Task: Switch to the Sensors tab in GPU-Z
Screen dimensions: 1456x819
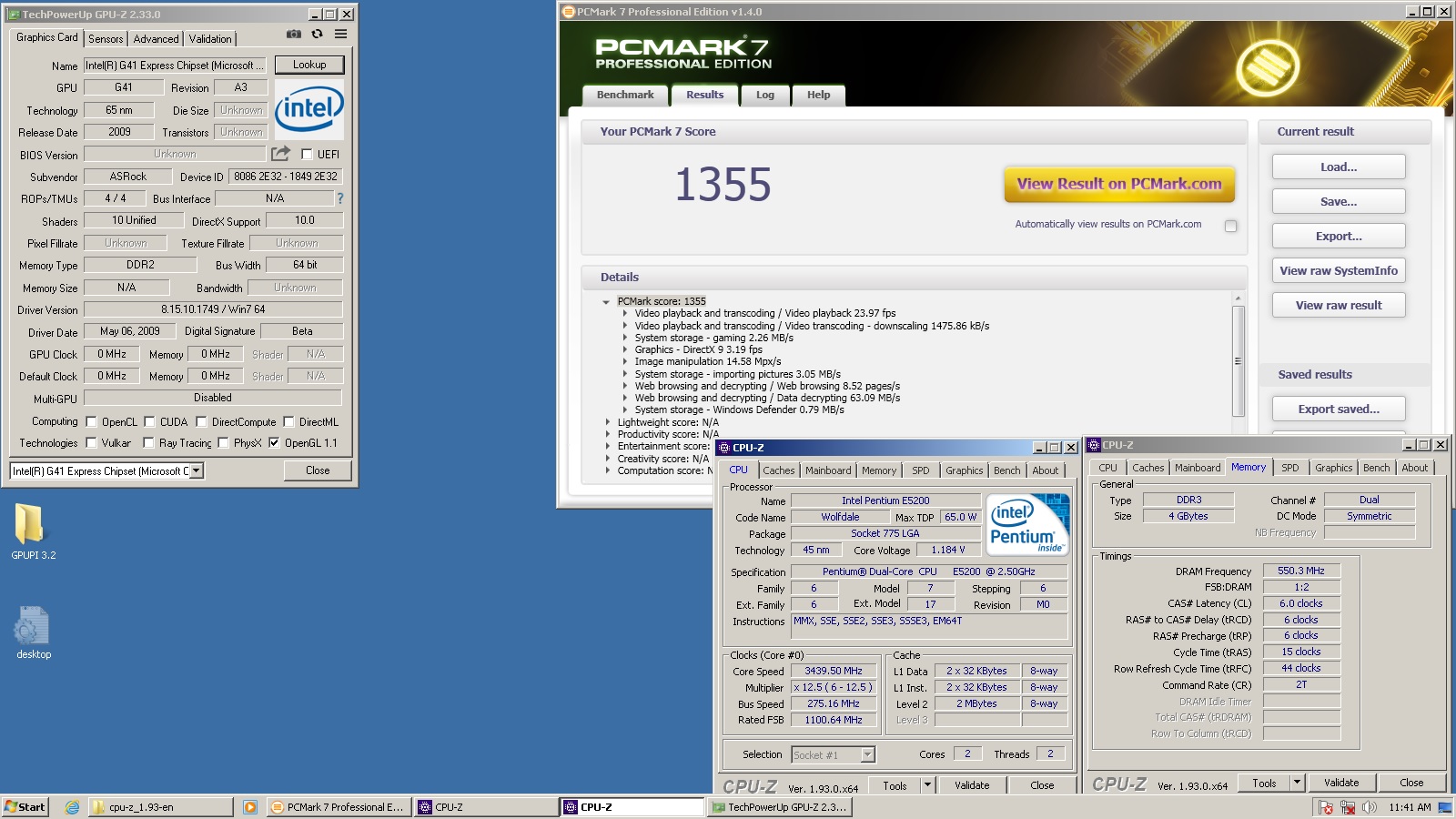Action: [x=106, y=39]
